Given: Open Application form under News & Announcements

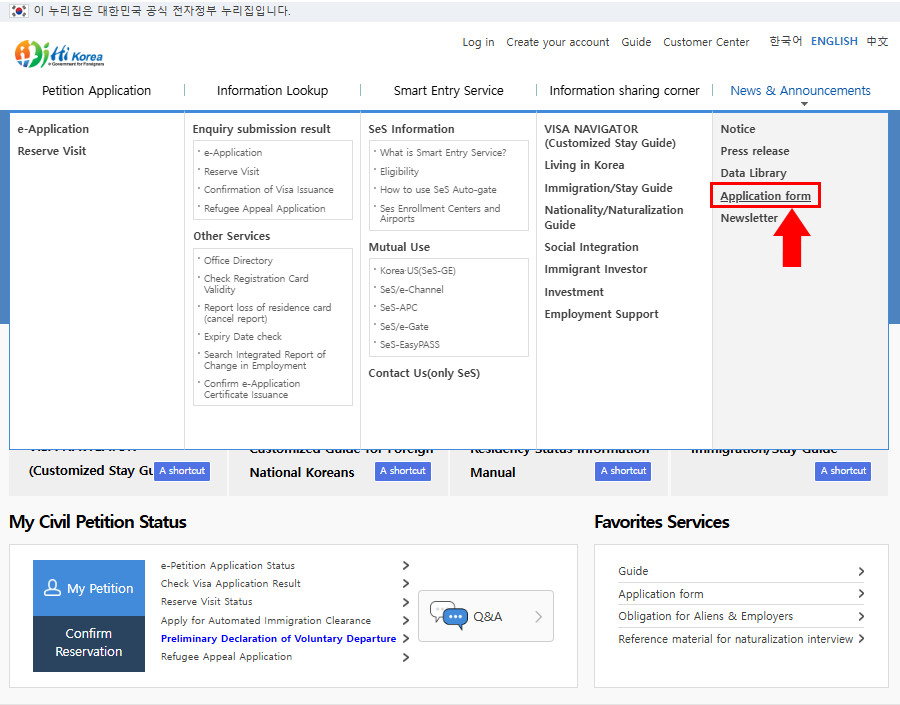Looking at the screenshot, I should click(765, 196).
